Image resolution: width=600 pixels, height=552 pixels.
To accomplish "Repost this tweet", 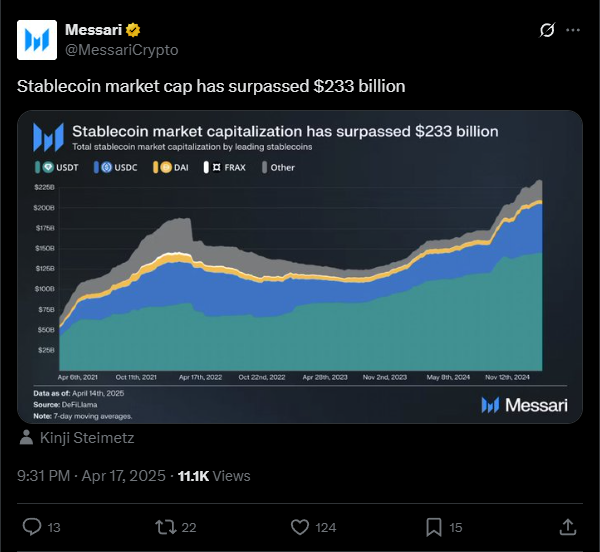I will point(165,527).
